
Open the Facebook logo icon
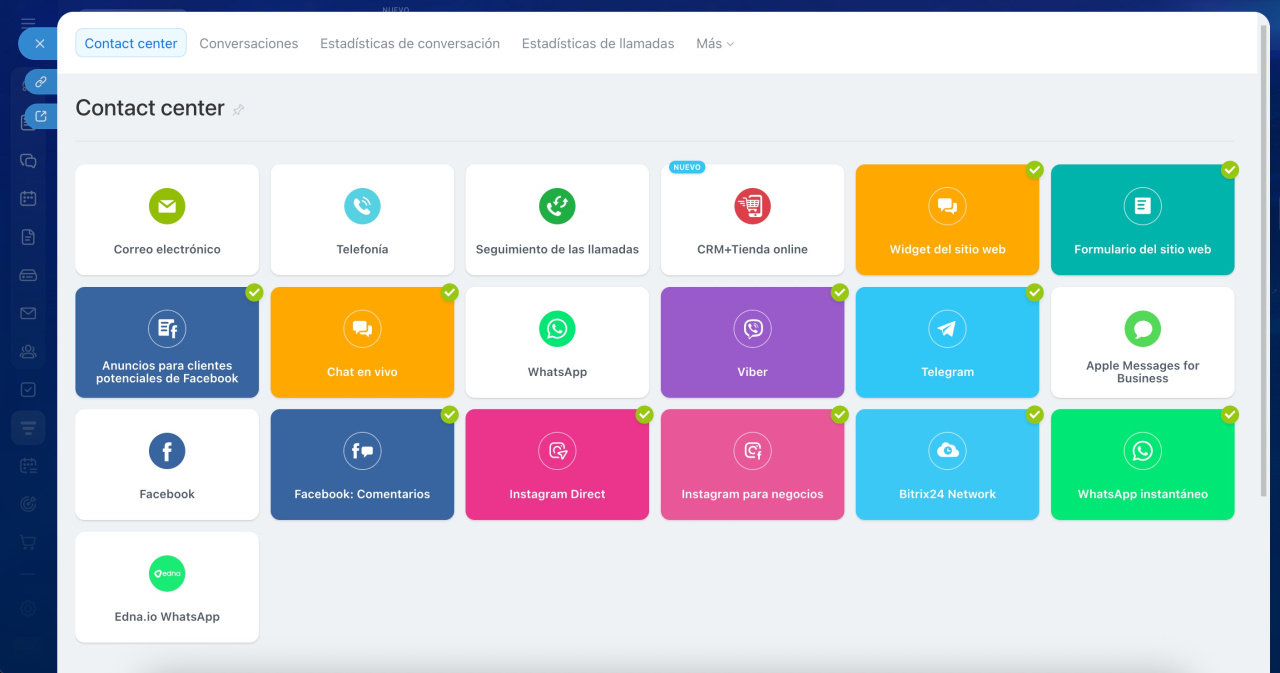click(x=167, y=451)
